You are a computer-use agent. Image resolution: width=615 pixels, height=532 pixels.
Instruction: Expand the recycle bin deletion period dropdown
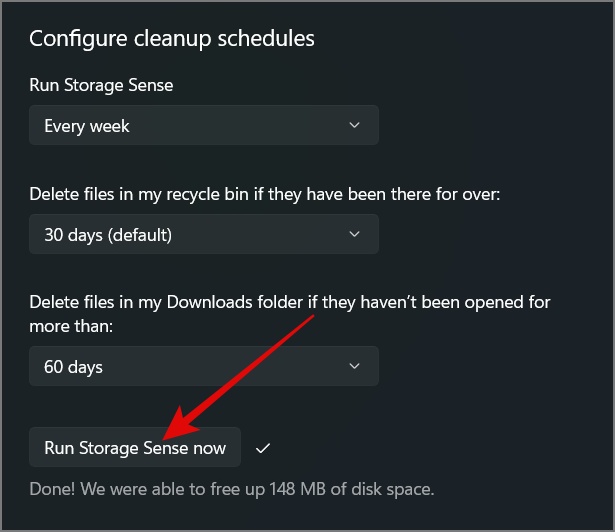point(203,235)
